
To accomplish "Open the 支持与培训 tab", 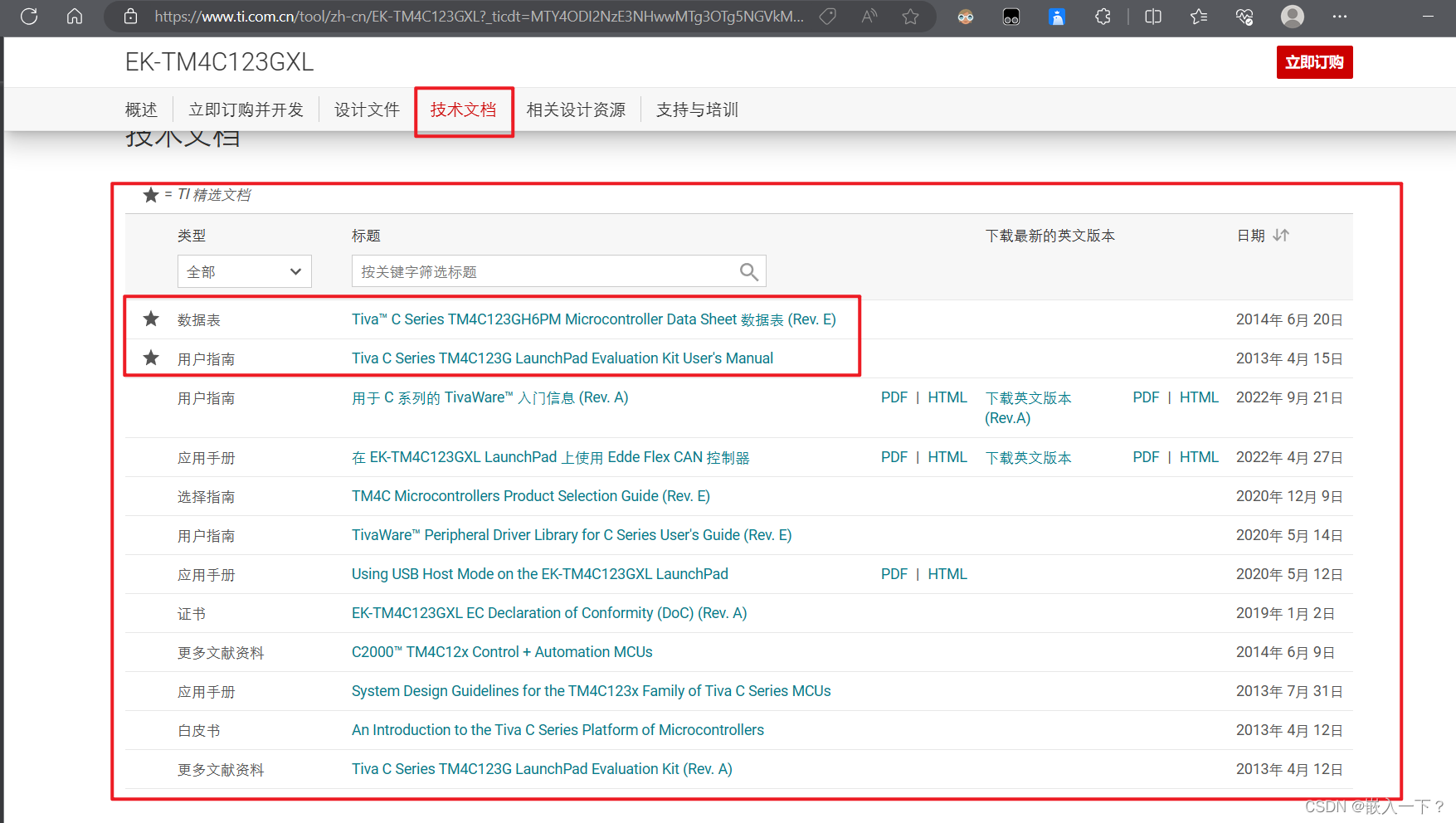I will (697, 110).
